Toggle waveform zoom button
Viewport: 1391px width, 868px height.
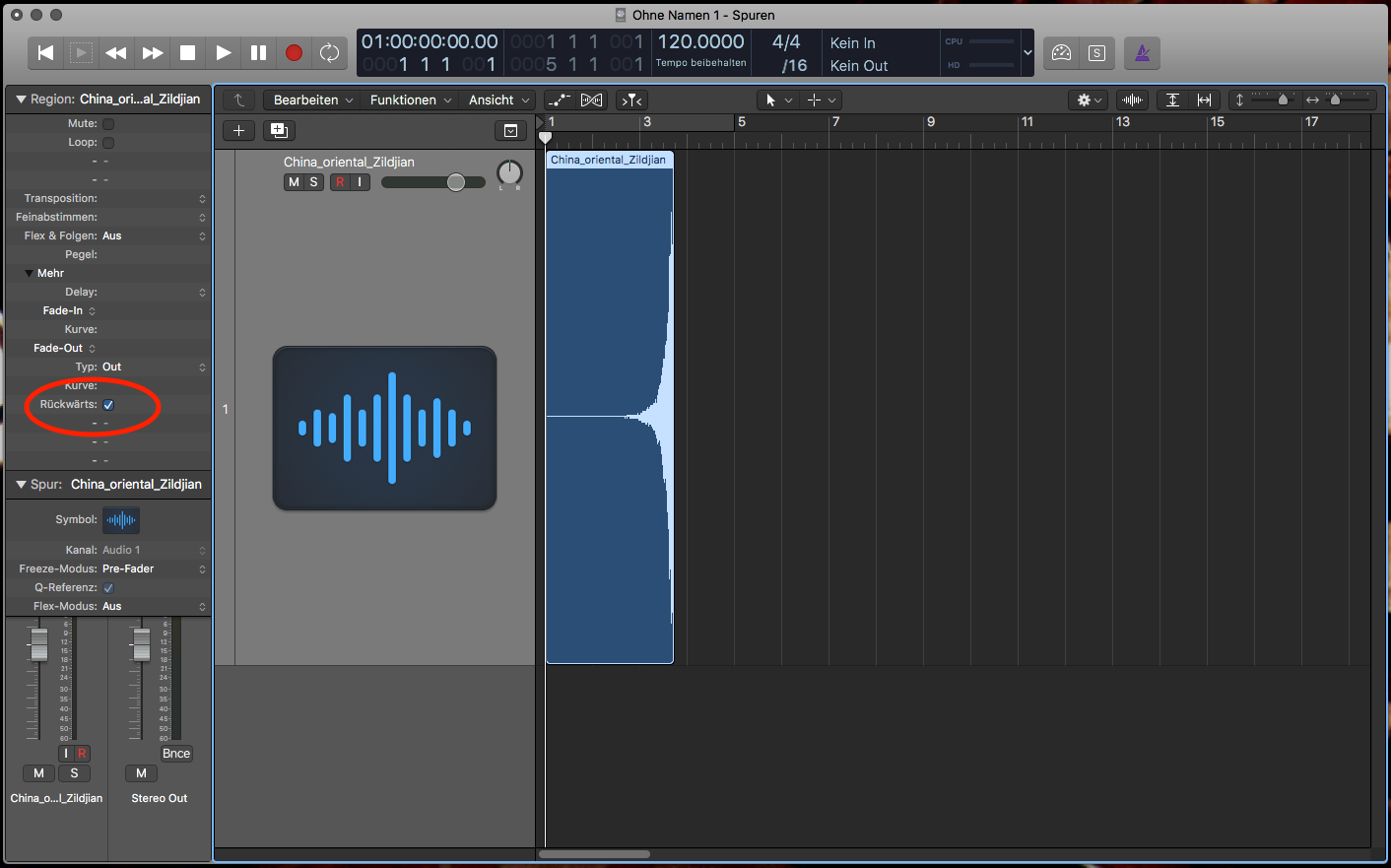(1133, 100)
